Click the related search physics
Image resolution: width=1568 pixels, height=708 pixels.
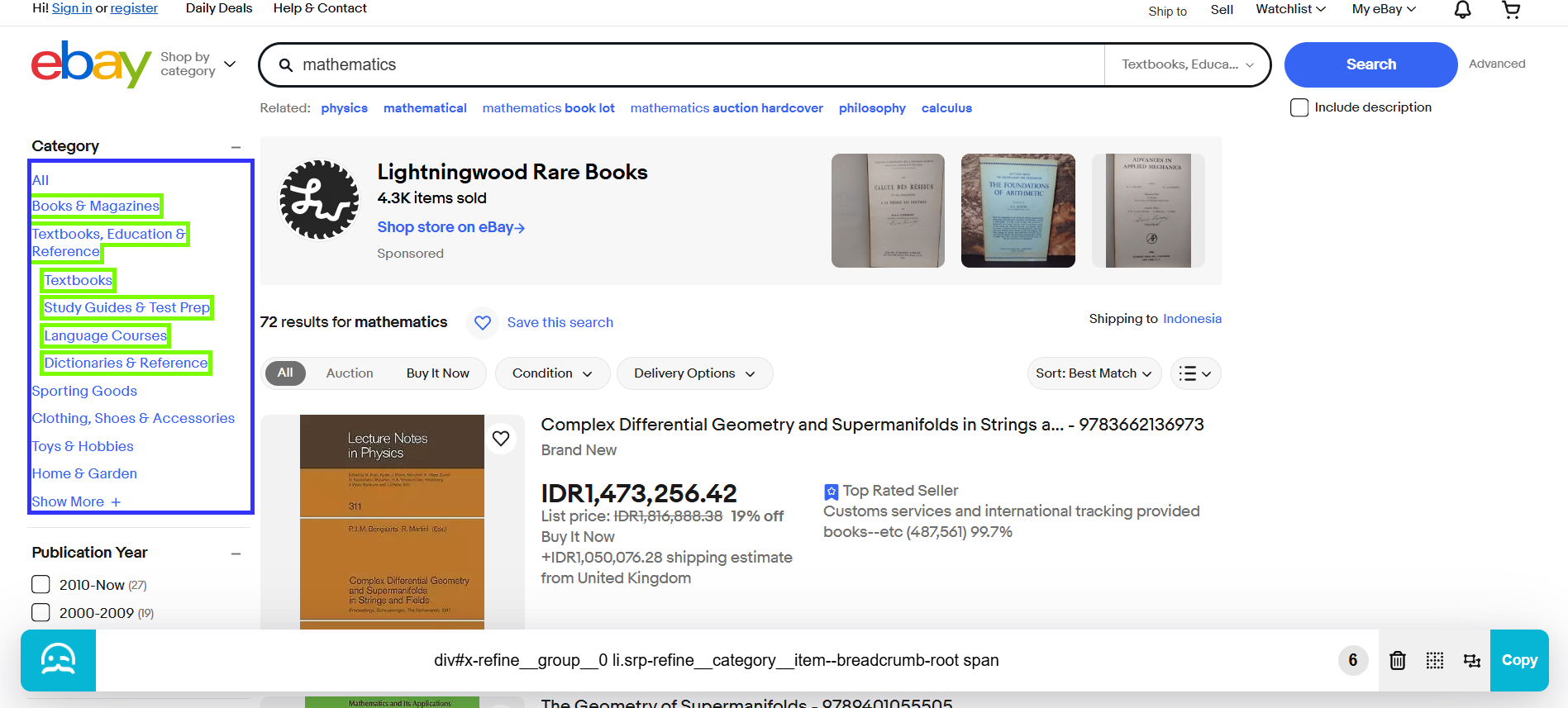[x=345, y=108]
